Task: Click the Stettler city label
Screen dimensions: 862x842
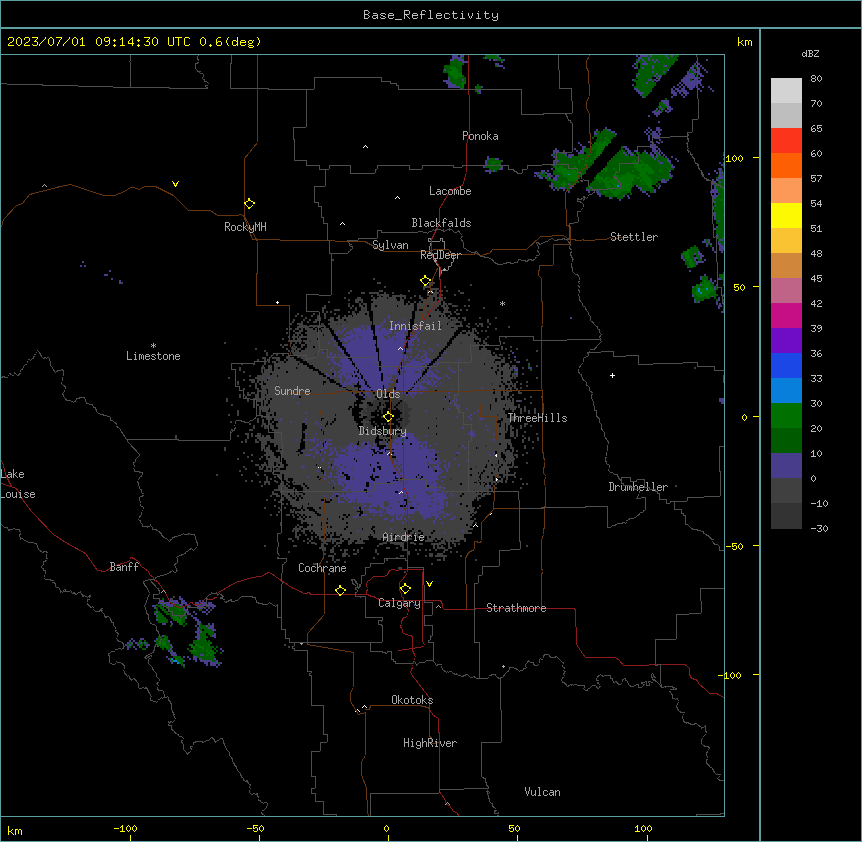Action: 634,237
